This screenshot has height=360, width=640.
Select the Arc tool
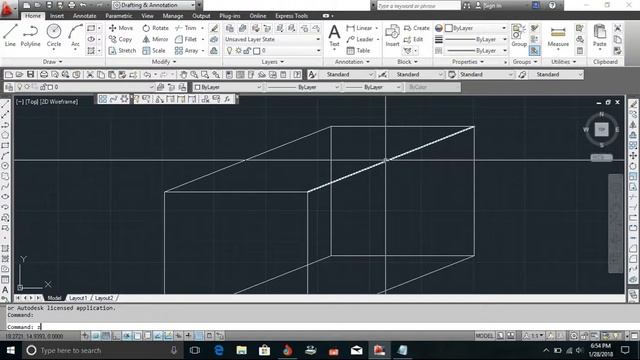[x=76, y=36]
